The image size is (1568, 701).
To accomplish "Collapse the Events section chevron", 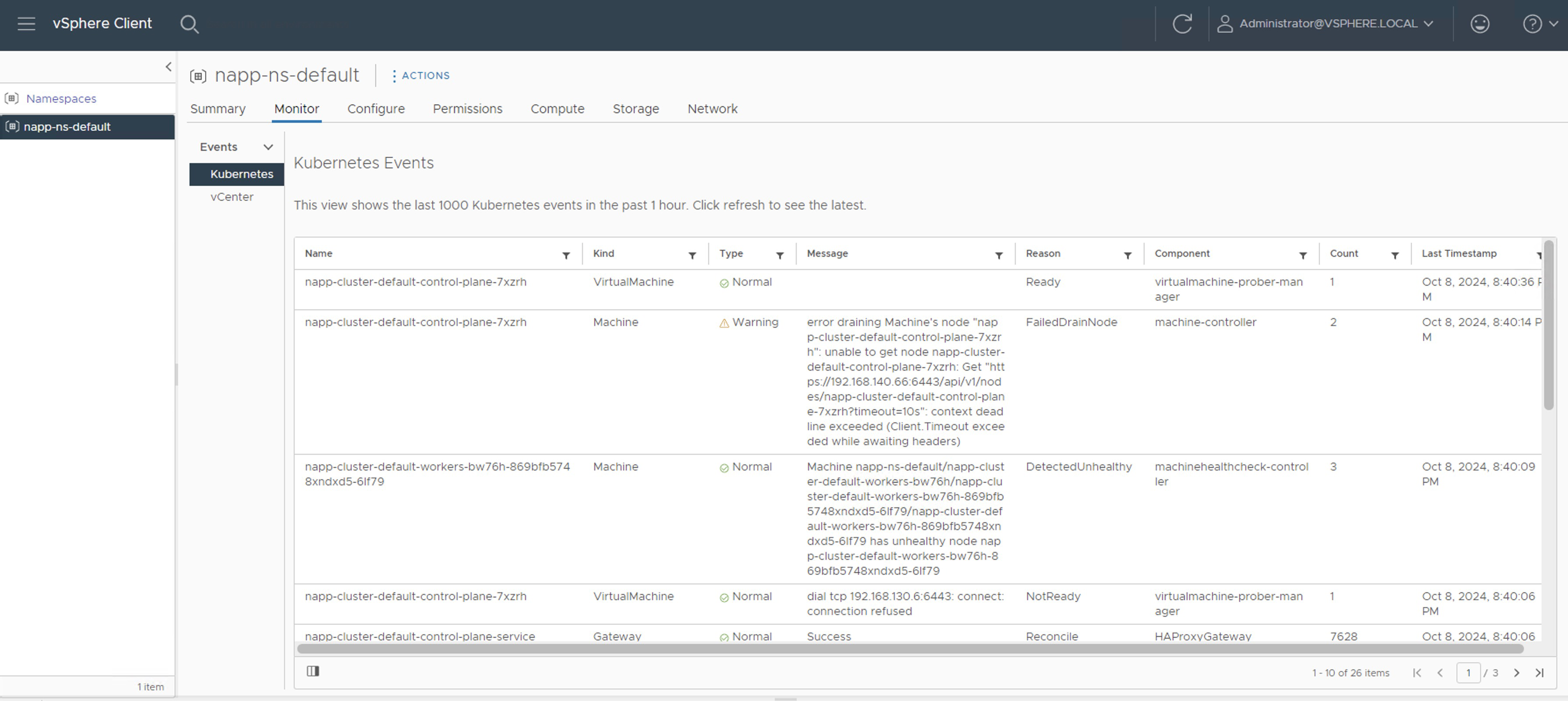I will click(x=268, y=147).
